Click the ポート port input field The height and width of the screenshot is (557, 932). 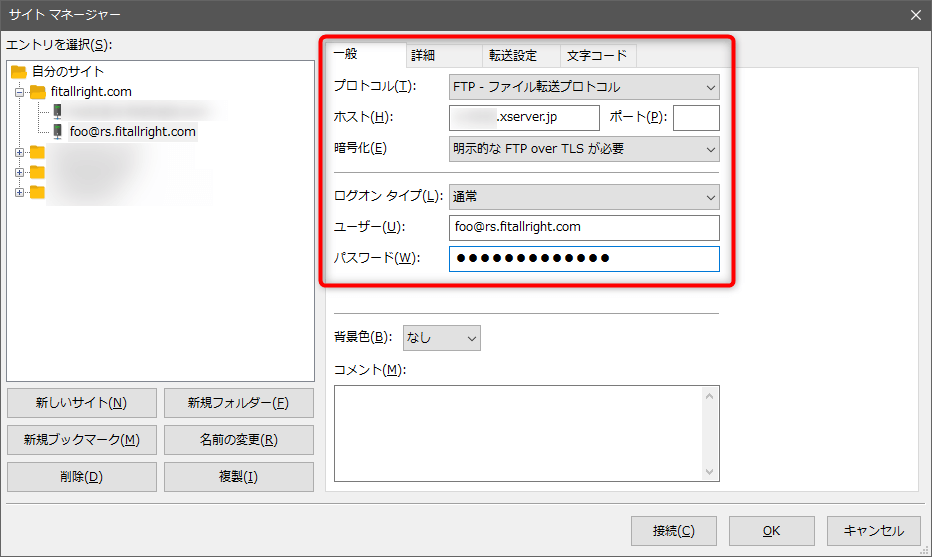[696, 118]
